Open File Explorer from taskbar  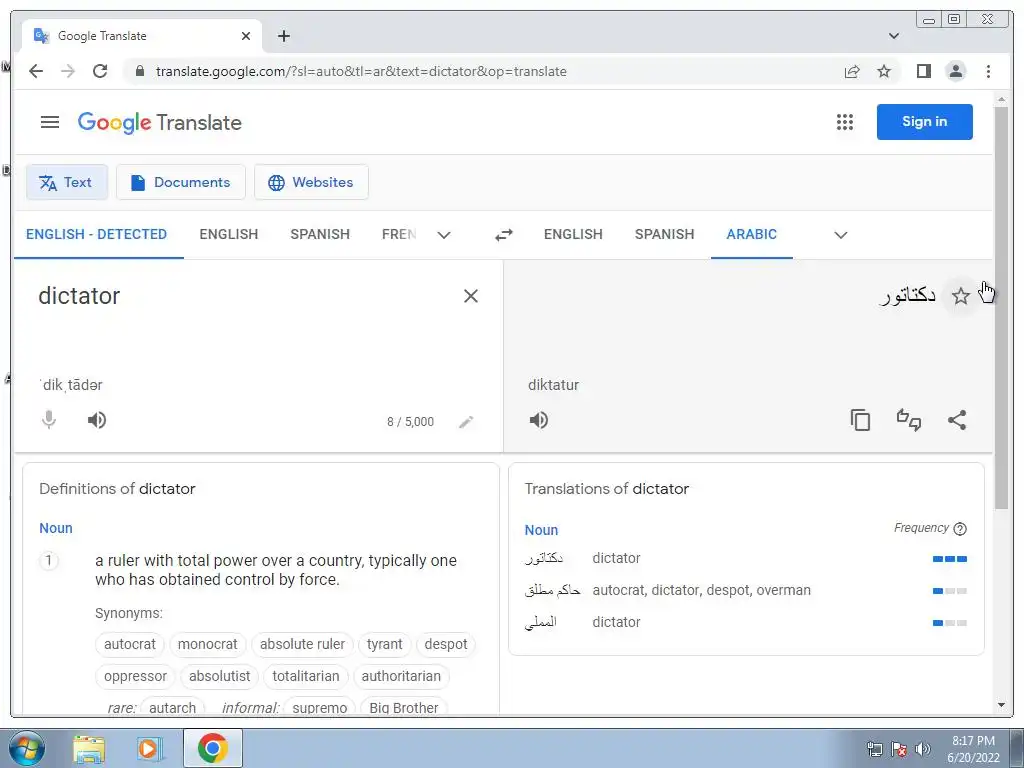[89, 748]
